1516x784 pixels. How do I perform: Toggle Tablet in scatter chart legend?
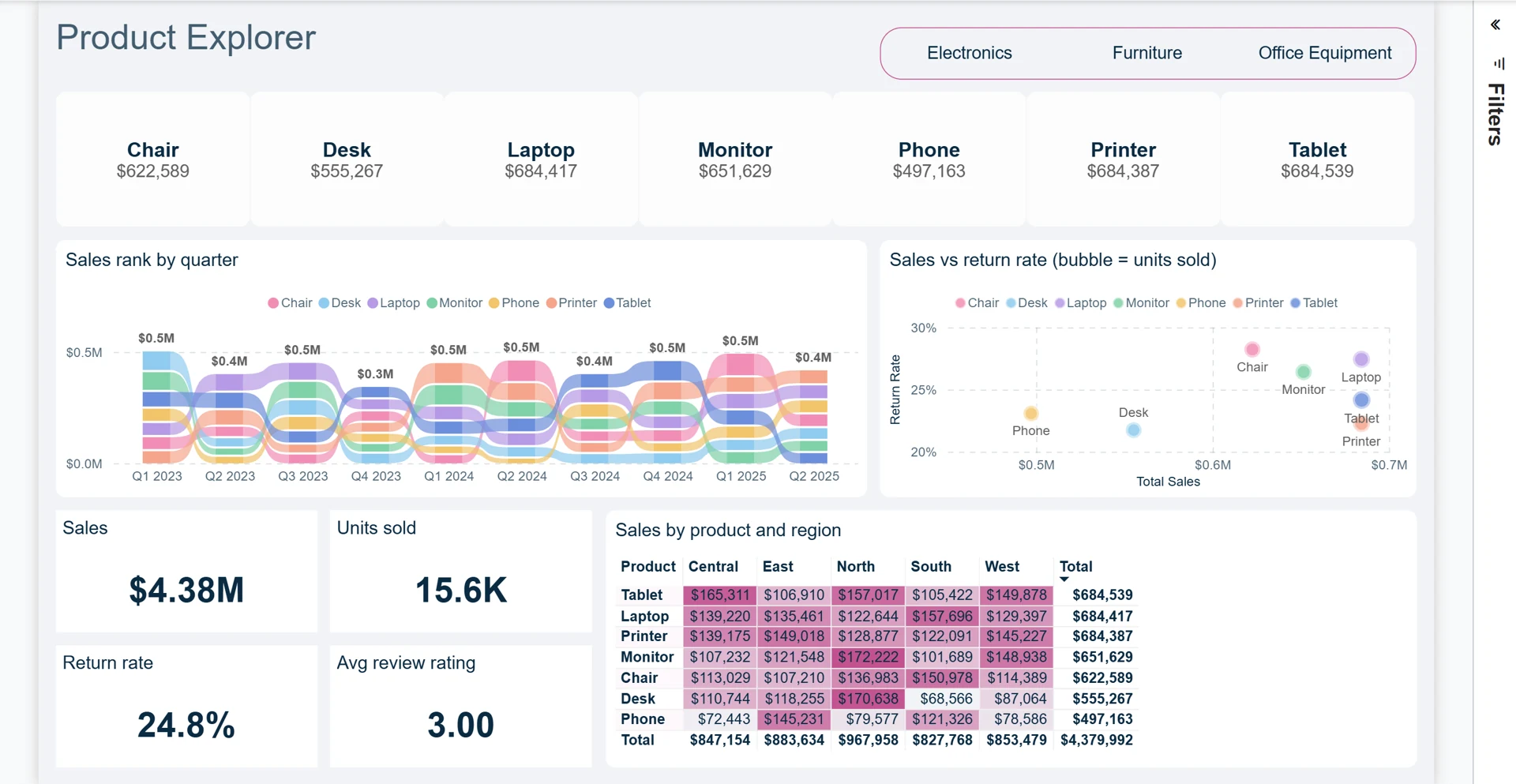(x=1314, y=303)
